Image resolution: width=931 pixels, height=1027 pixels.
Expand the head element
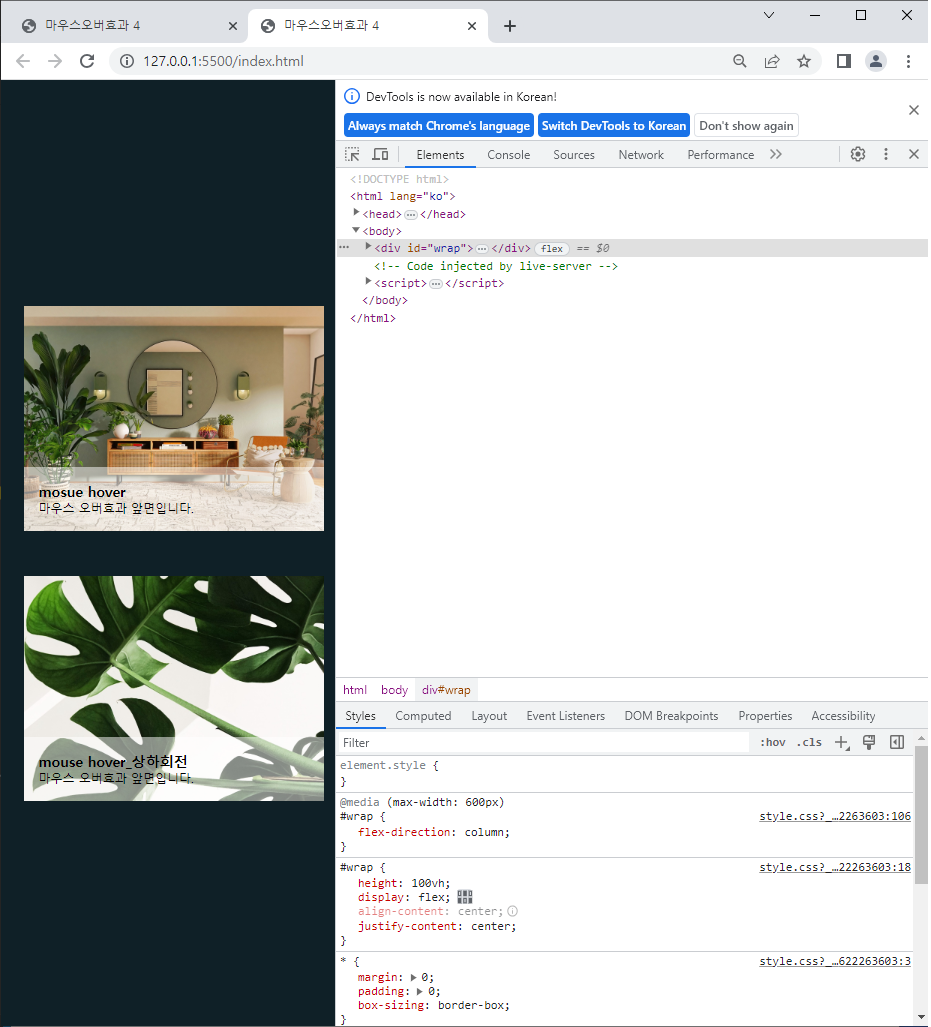pyautogui.click(x=356, y=212)
